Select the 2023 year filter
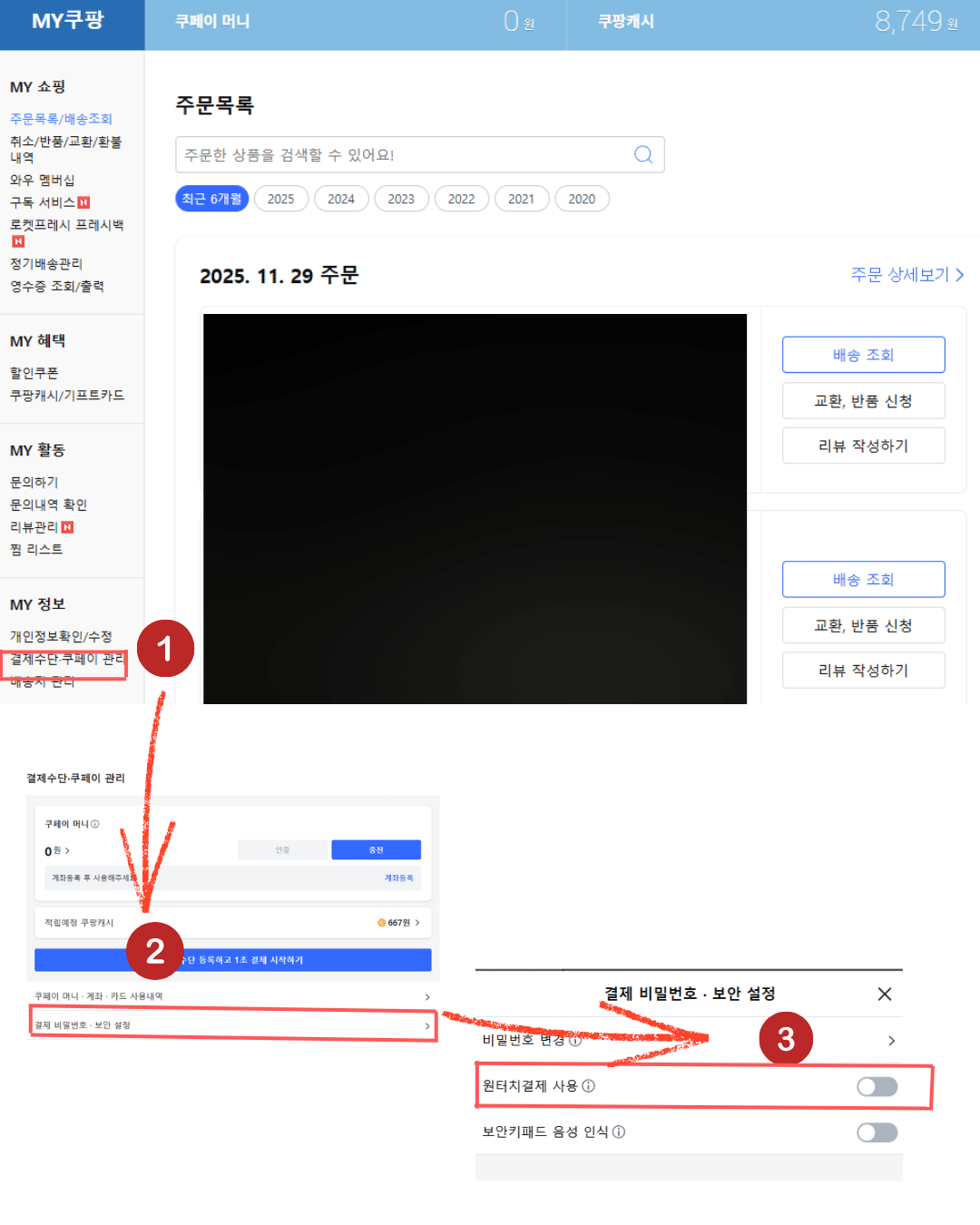Screen dimensions: 980x1225 click(x=401, y=199)
